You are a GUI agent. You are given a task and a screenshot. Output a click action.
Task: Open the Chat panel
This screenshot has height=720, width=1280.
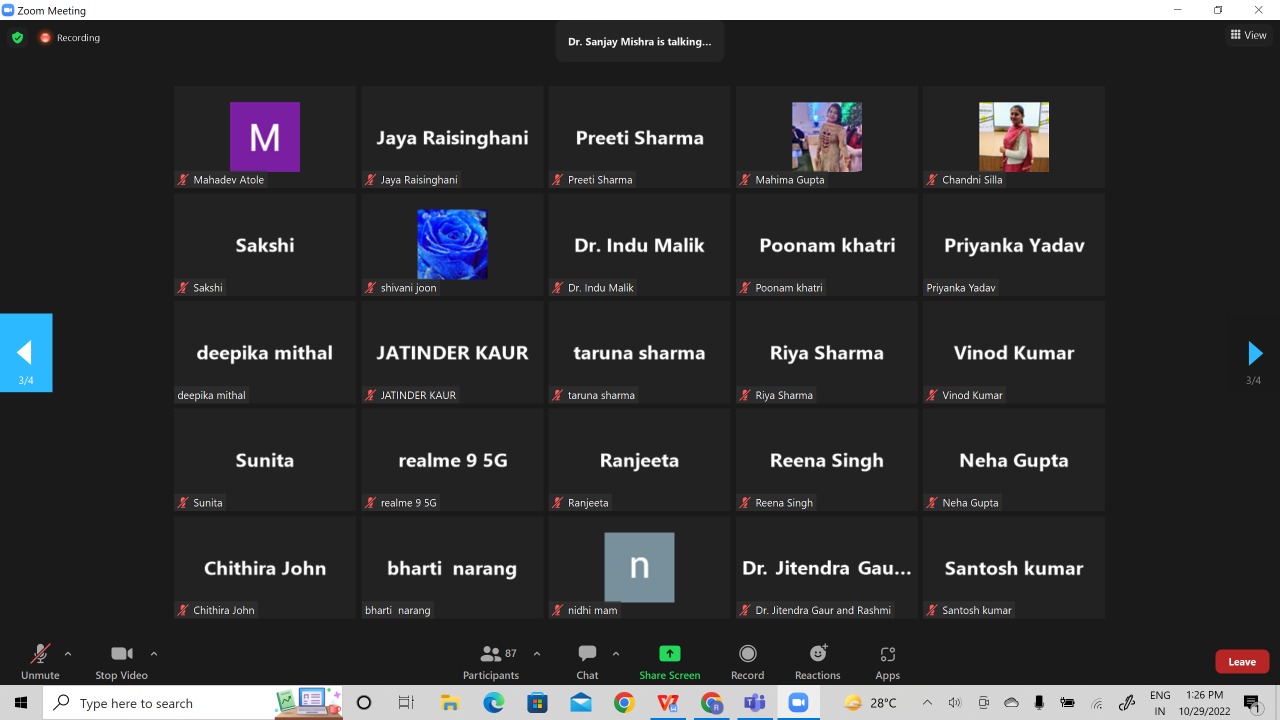pos(587,654)
